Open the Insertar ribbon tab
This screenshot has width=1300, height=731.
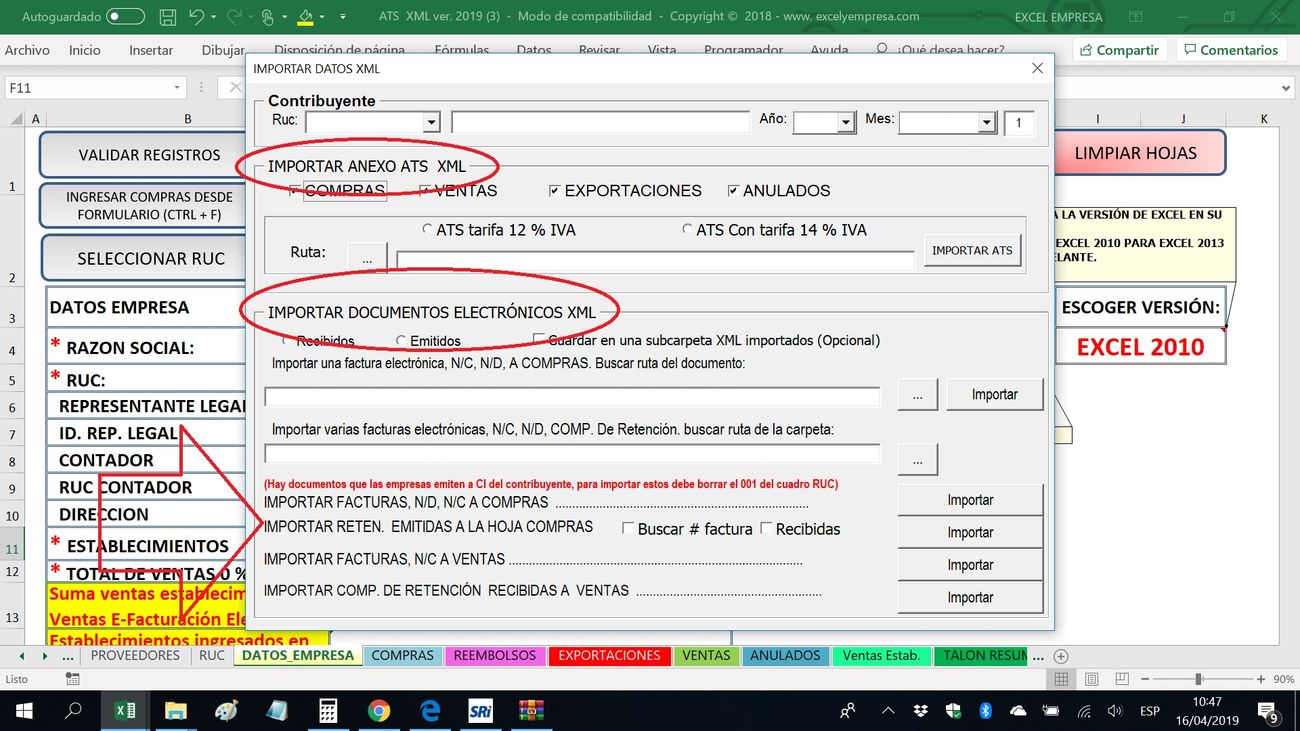[151, 50]
